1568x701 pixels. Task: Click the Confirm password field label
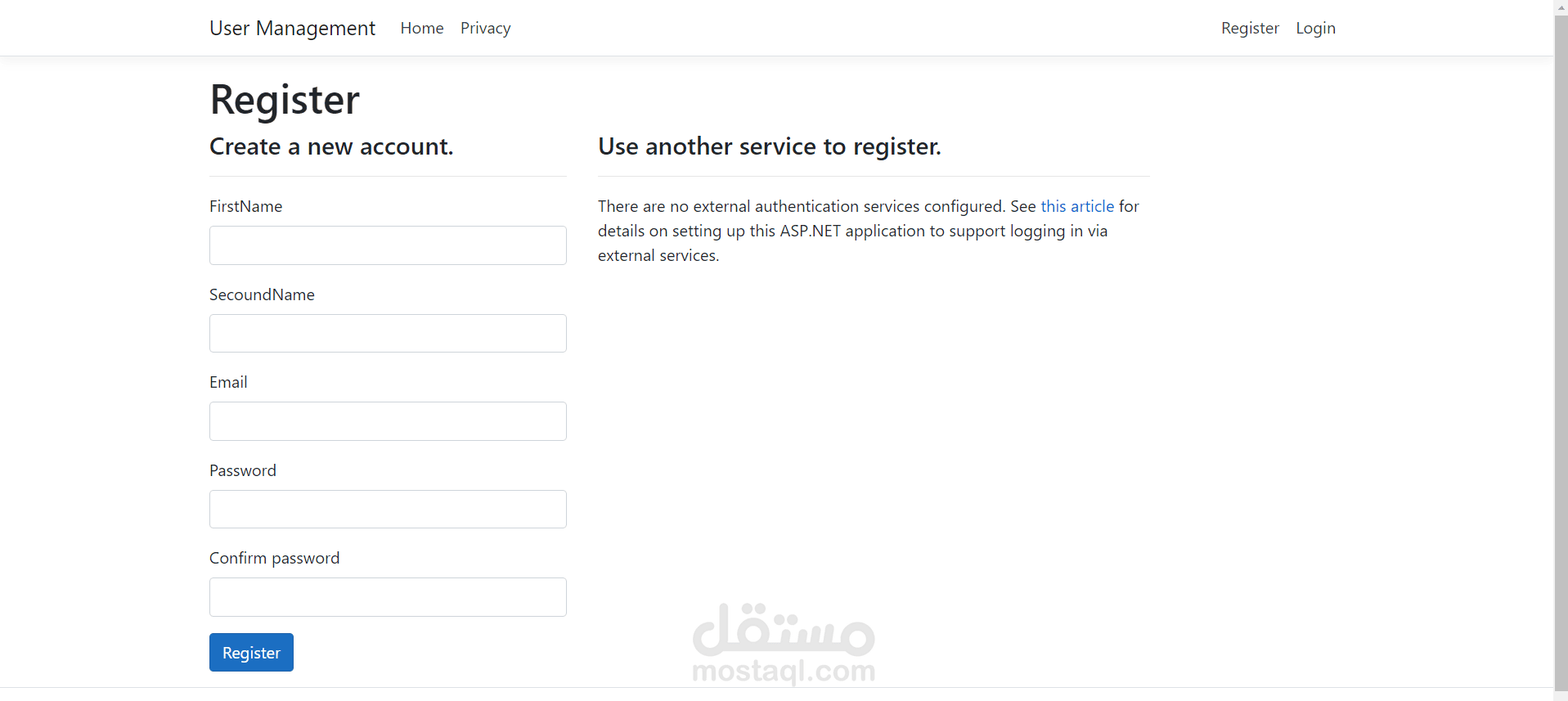274,558
